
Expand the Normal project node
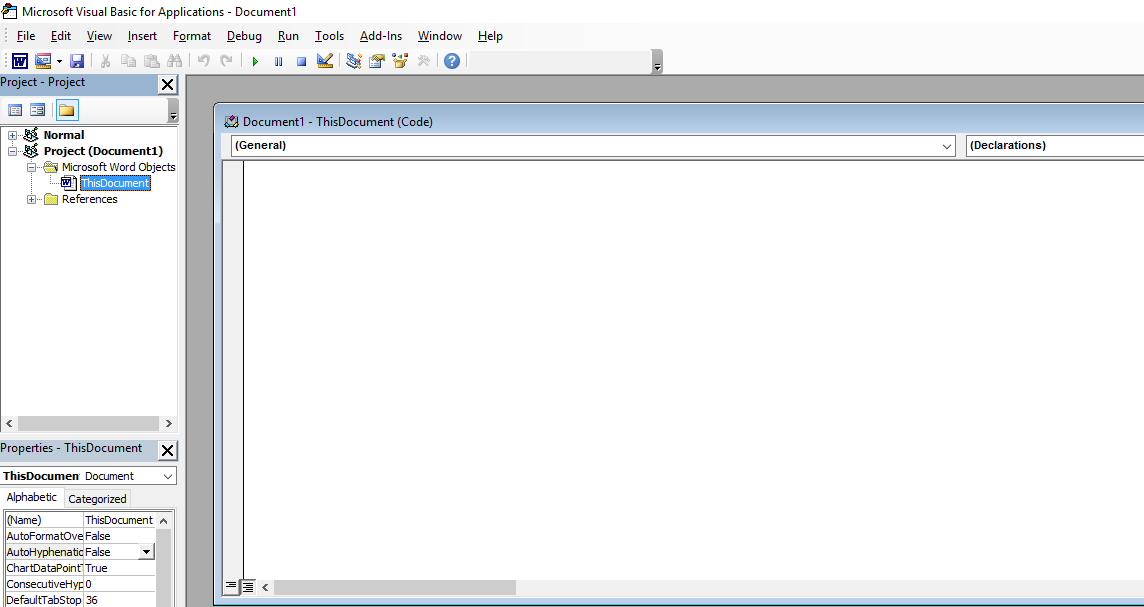click(12, 136)
